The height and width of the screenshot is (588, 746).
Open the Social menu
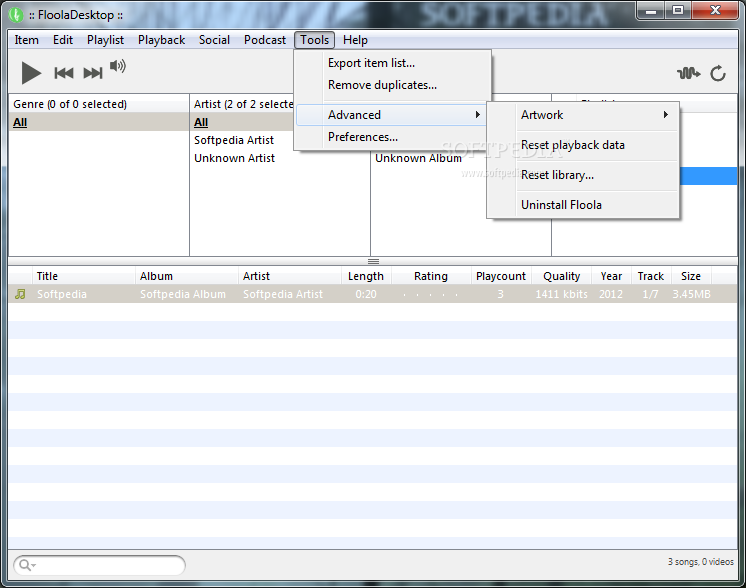tap(214, 40)
